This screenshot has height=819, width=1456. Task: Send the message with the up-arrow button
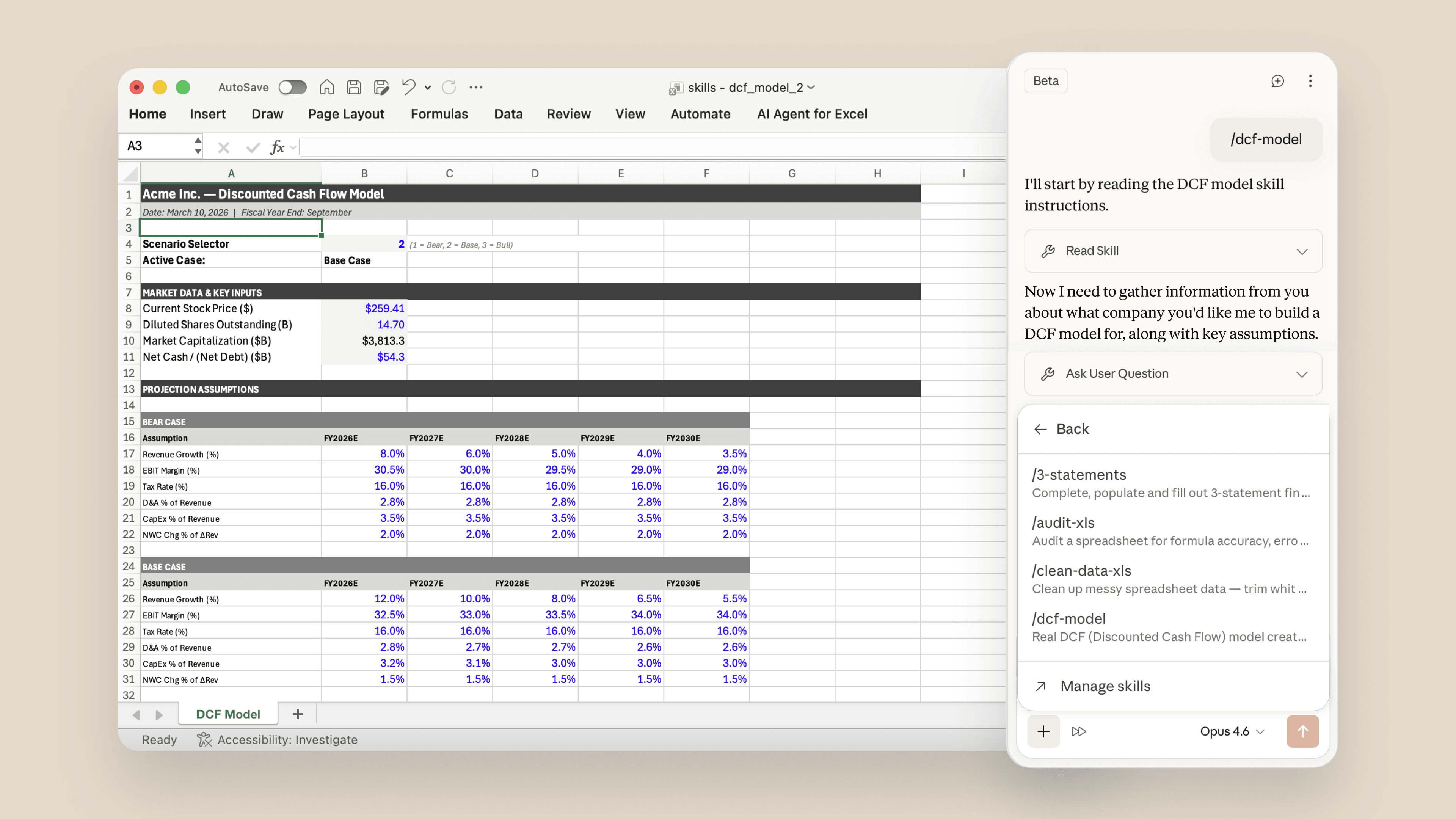pos(1303,731)
